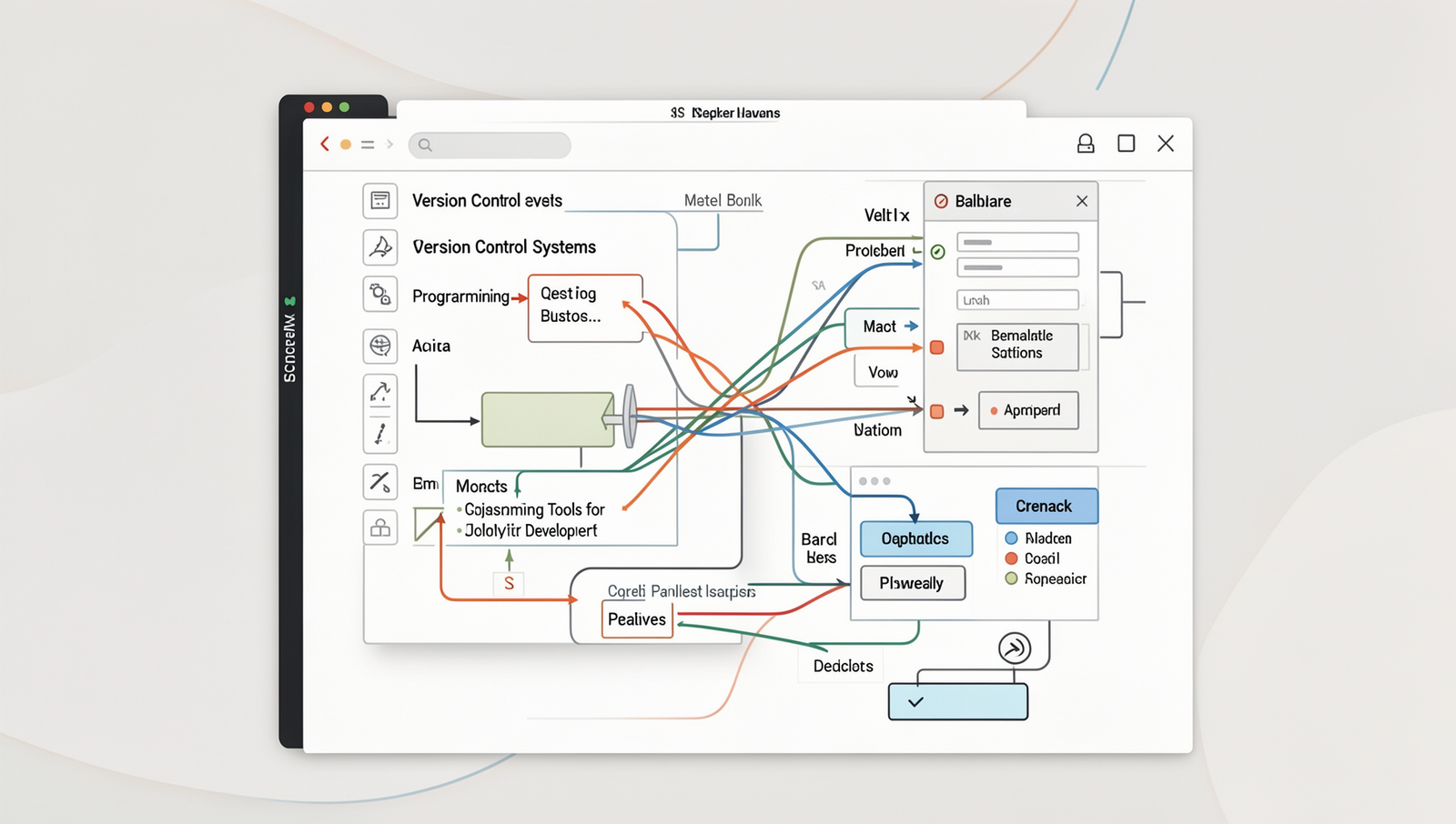Screen dimensions: 1456x824
Task: Click the green icon on the dark sidebar
Action: click(x=289, y=301)
